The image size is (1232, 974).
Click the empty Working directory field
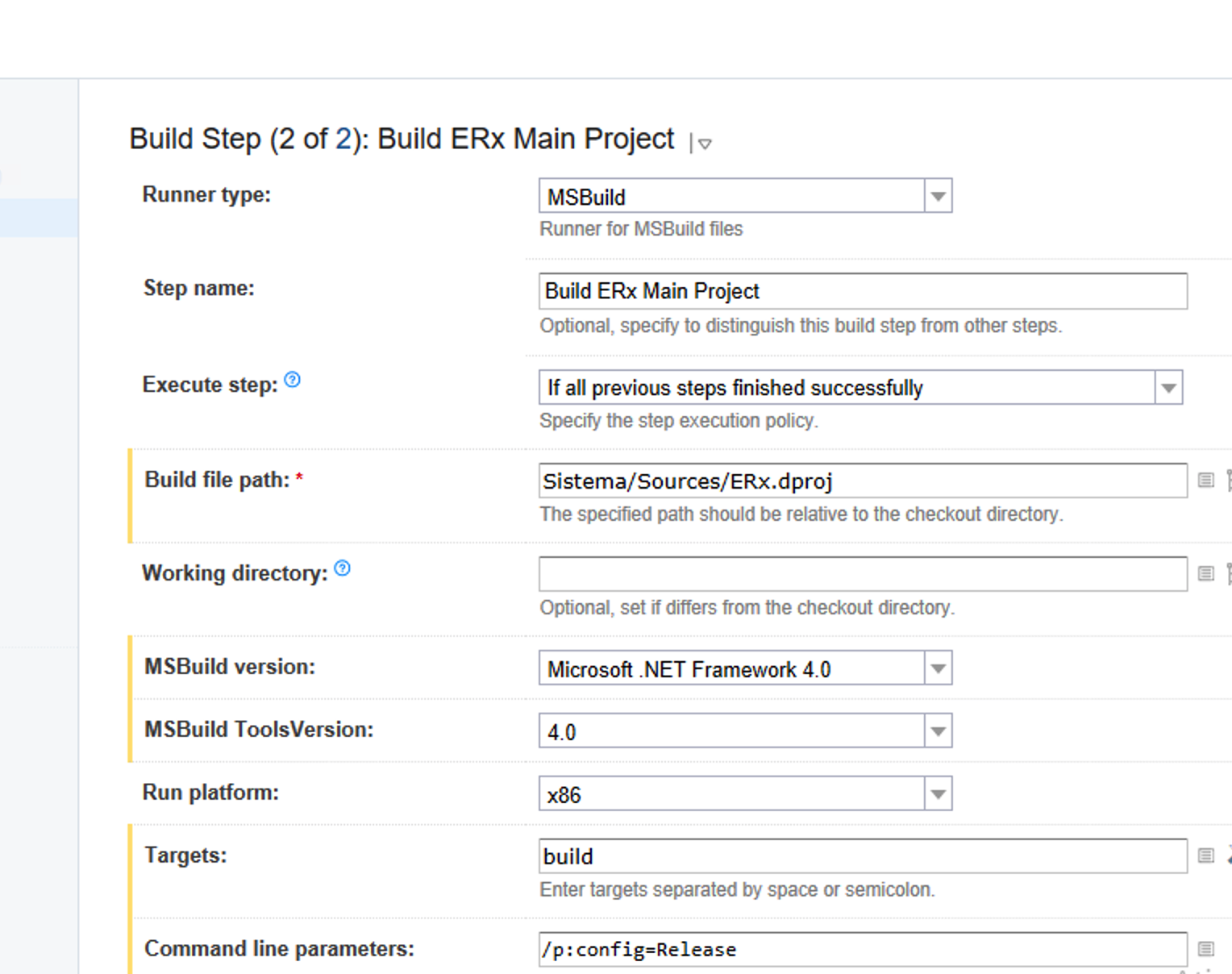(x=863, y=574)
